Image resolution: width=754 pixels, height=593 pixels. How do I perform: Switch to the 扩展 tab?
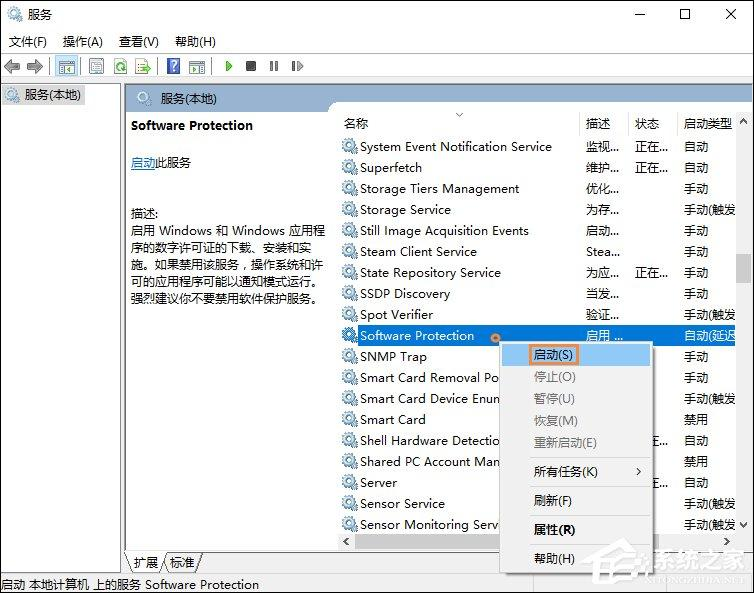(146, 562)
